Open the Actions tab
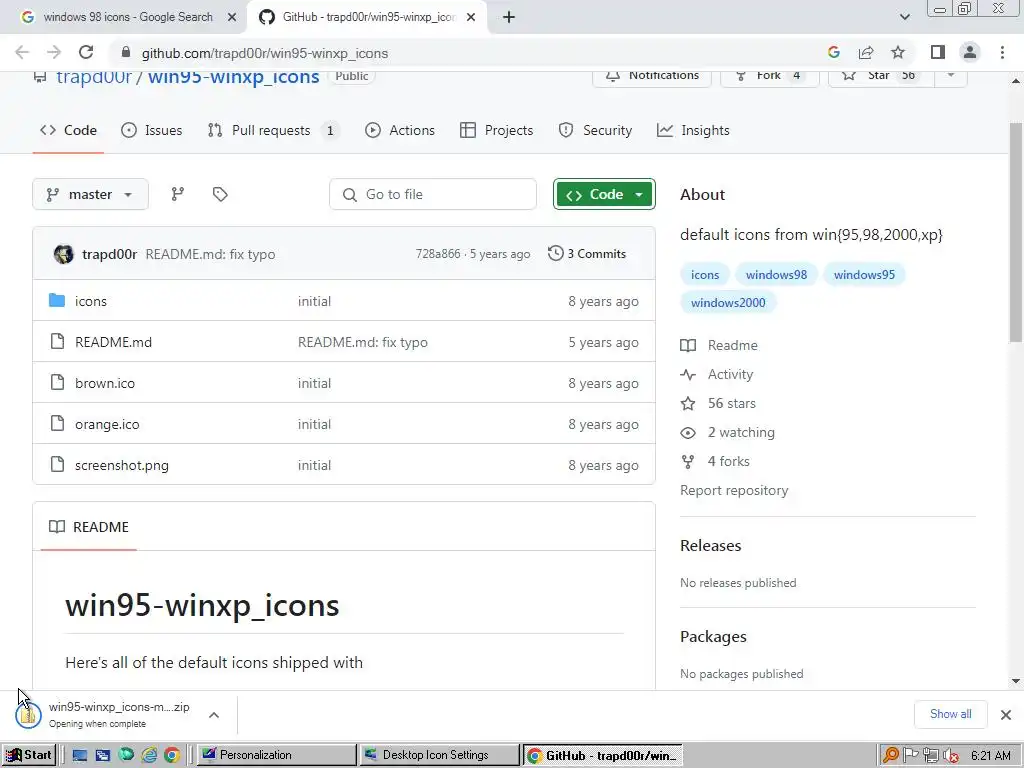The image size is (1024, 768). (400, 130)
